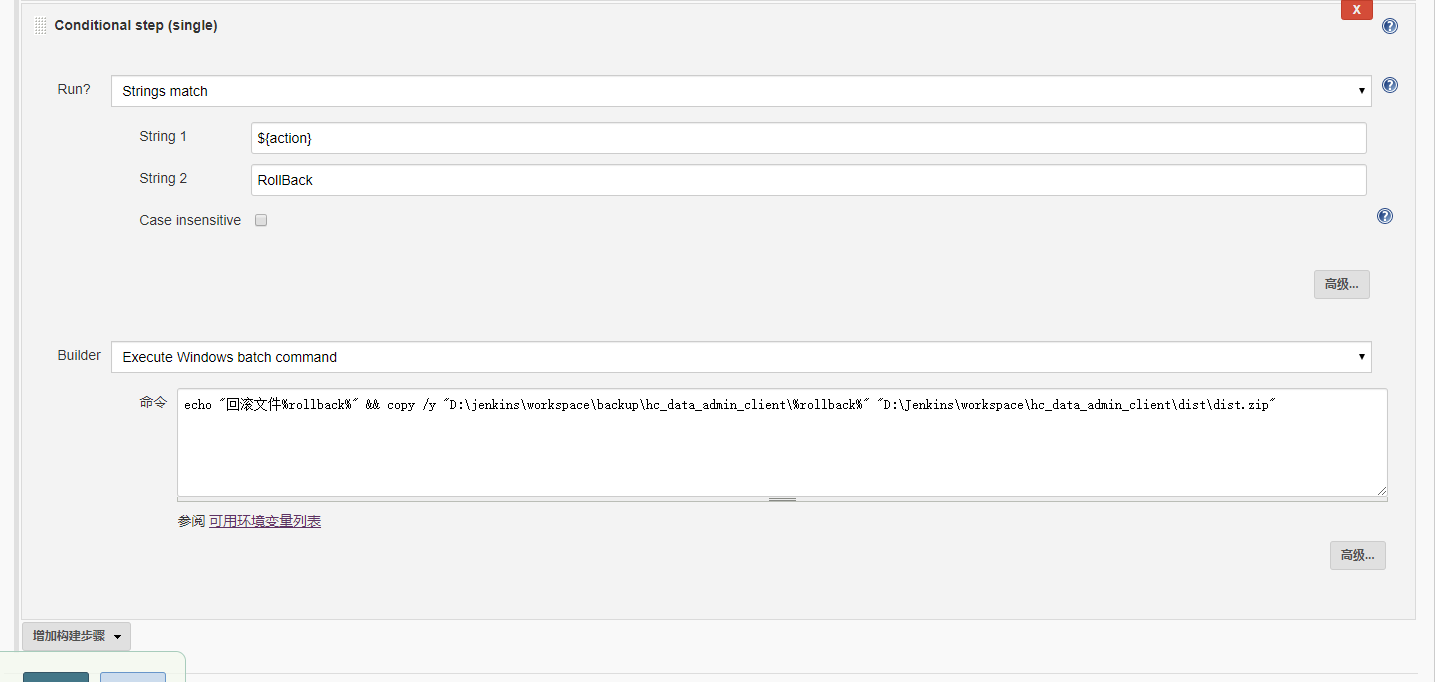1438x682 pixels.
Task: Click the String 2 field containing RollBack
Action: pyautogui.click(x=808, y=180)
